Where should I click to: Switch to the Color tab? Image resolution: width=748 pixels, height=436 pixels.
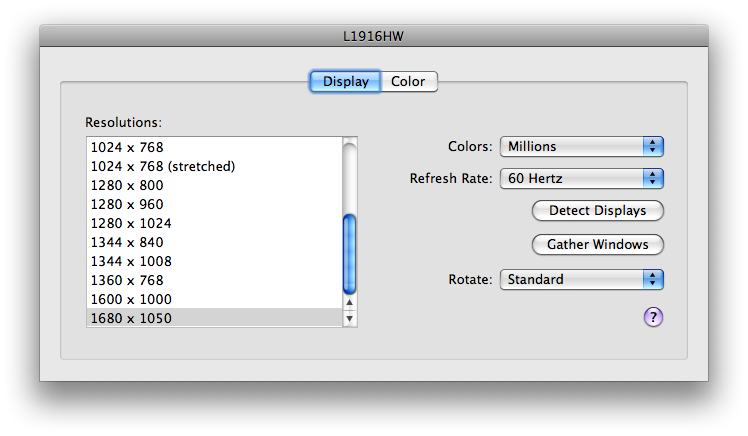click(x=409, y=82)
